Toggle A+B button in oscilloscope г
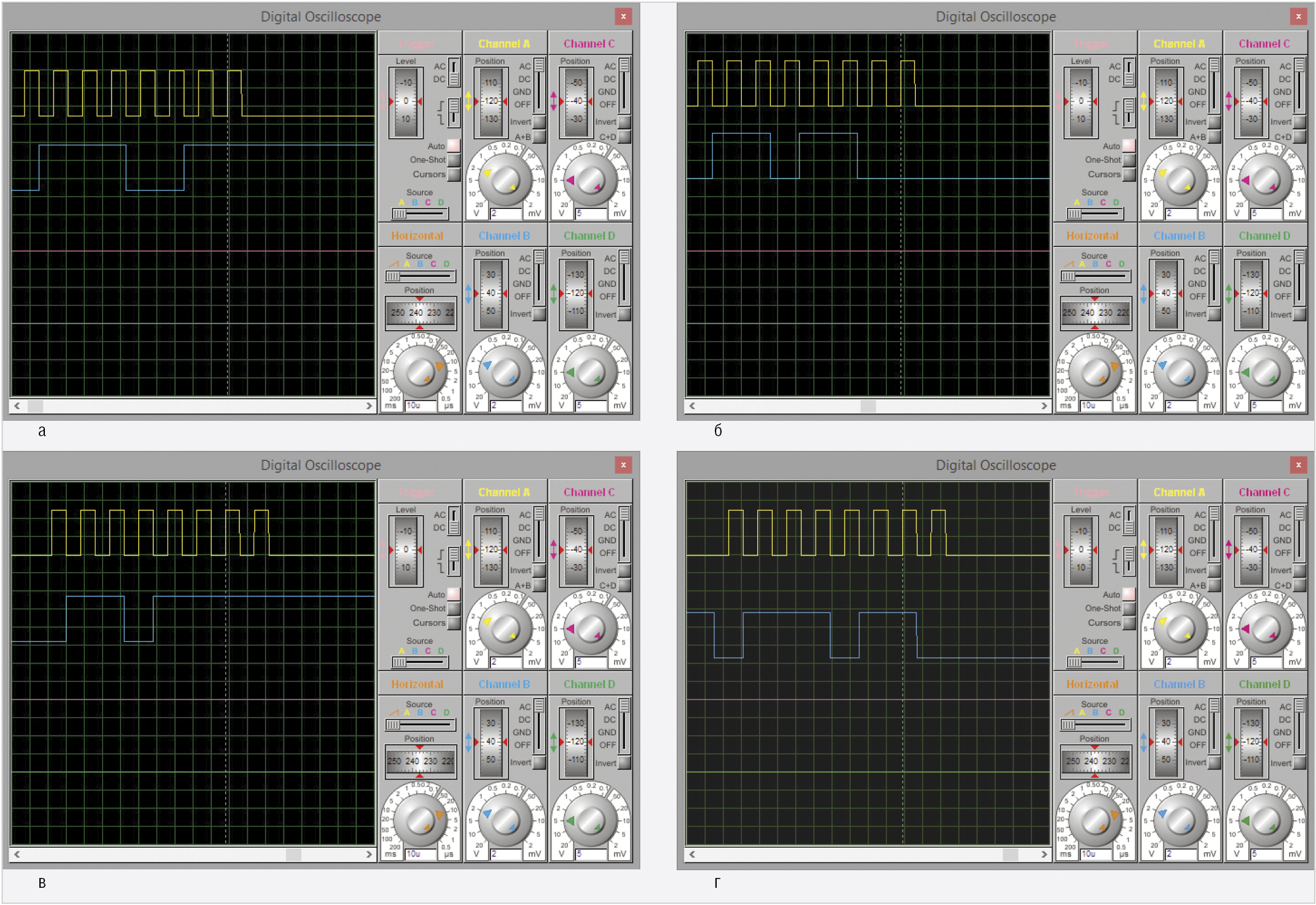Image resolution: width=1316 pixels, height=905 pixels. [1214, 585]
